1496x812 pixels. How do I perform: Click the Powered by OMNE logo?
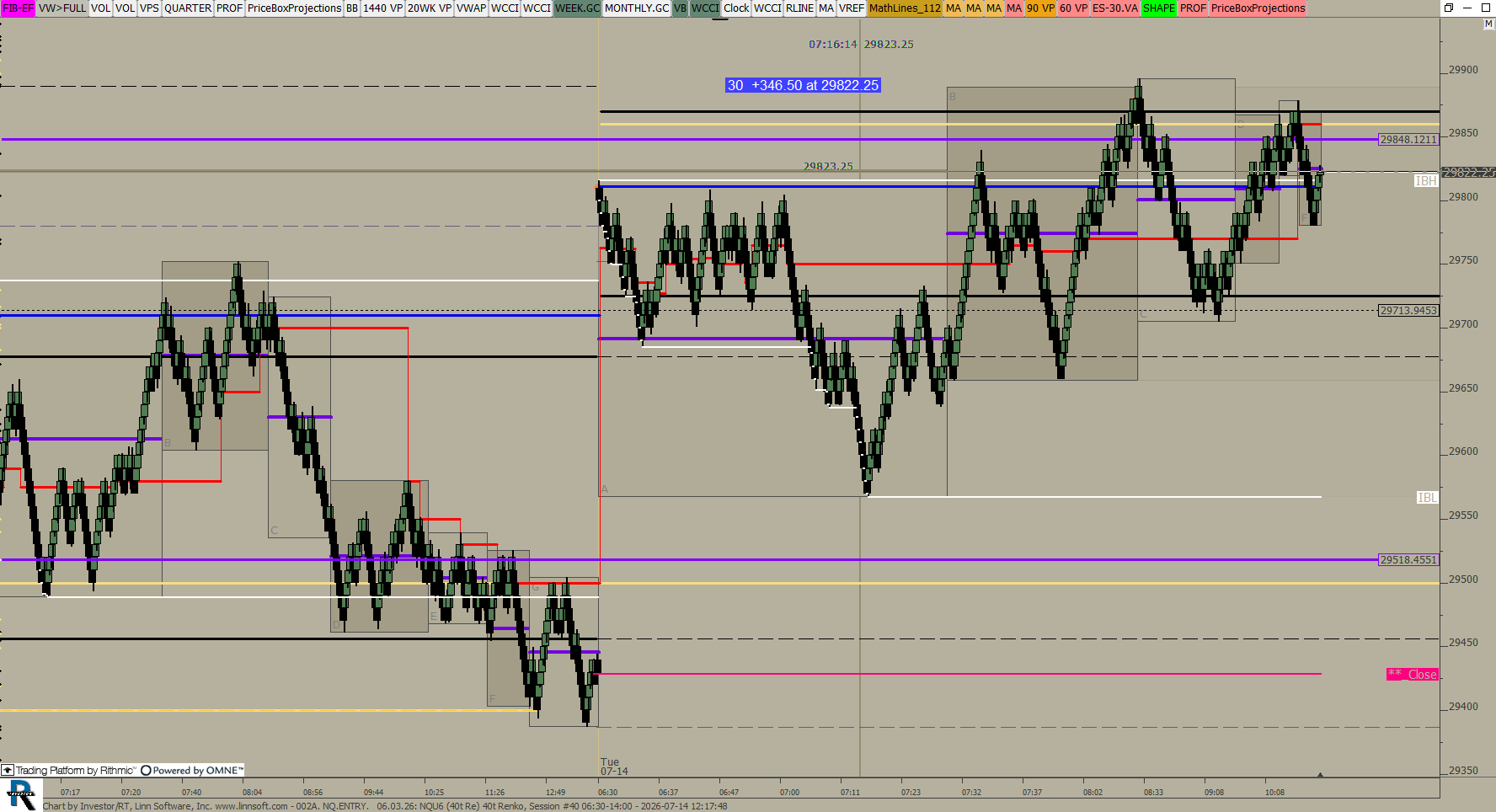[x=192, y=770]
